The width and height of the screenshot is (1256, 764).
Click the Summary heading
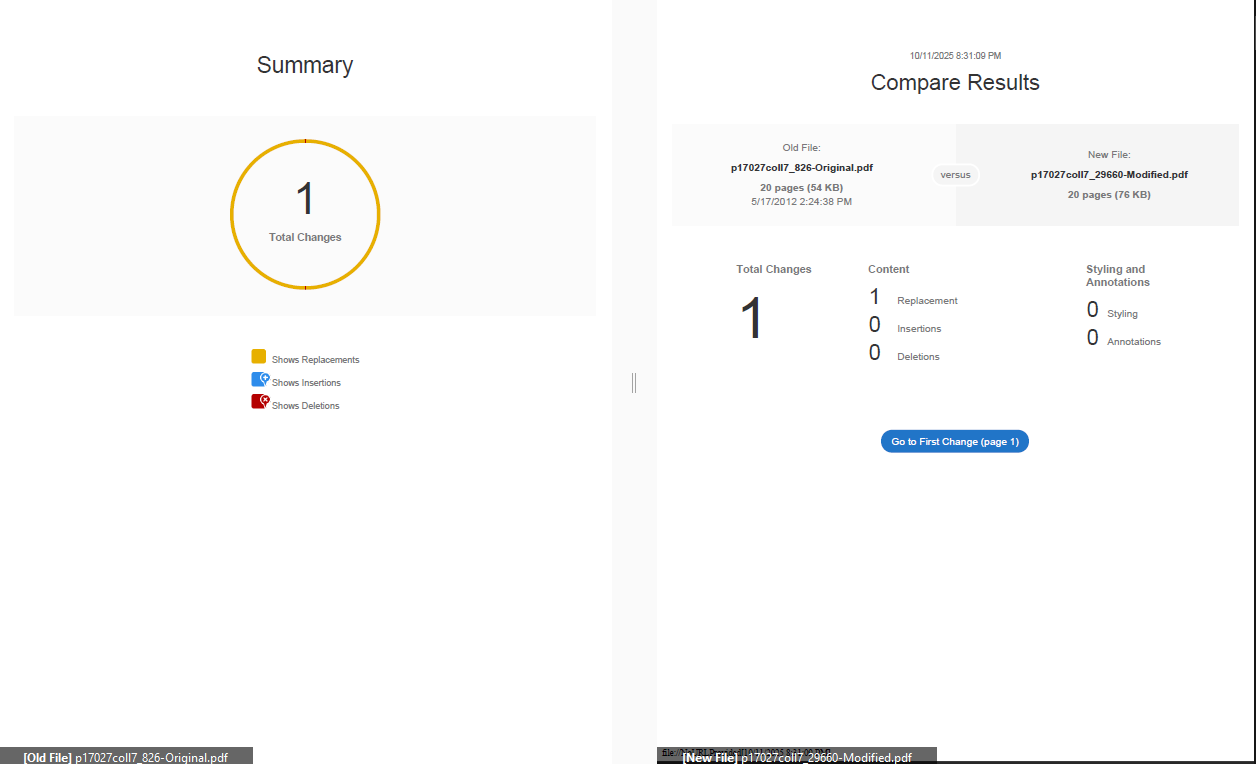click(x=305, y=65)
